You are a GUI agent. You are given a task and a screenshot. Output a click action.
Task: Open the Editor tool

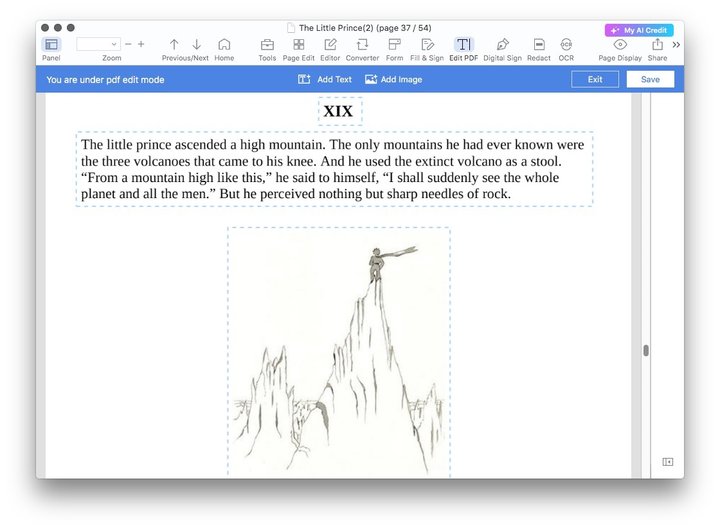click(x=330, y=45)
